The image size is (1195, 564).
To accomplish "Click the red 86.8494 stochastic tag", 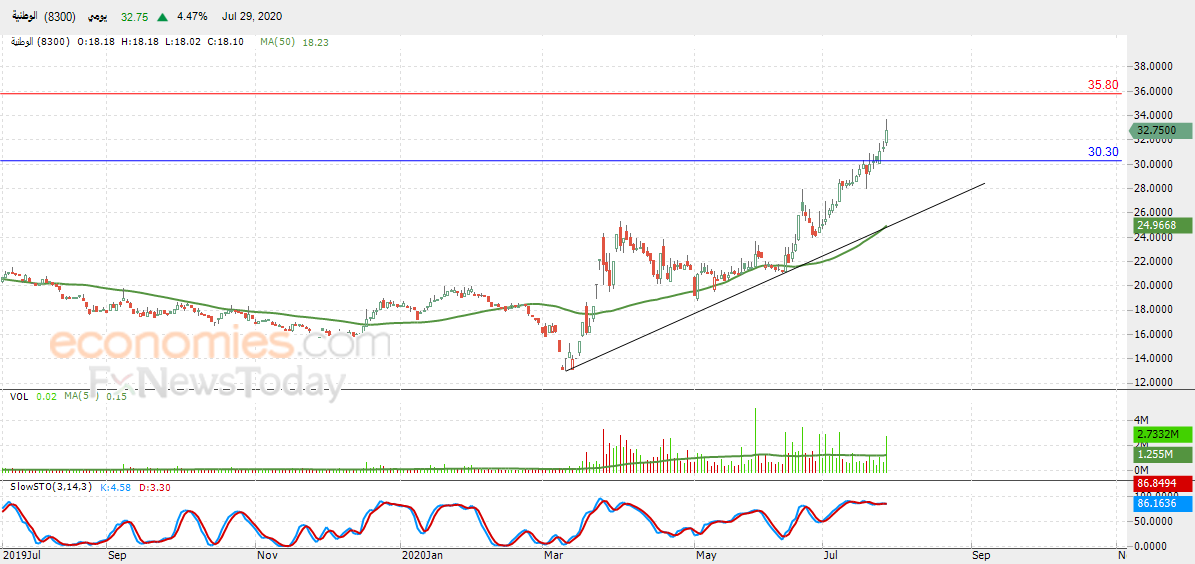I will pos(1163,483).
